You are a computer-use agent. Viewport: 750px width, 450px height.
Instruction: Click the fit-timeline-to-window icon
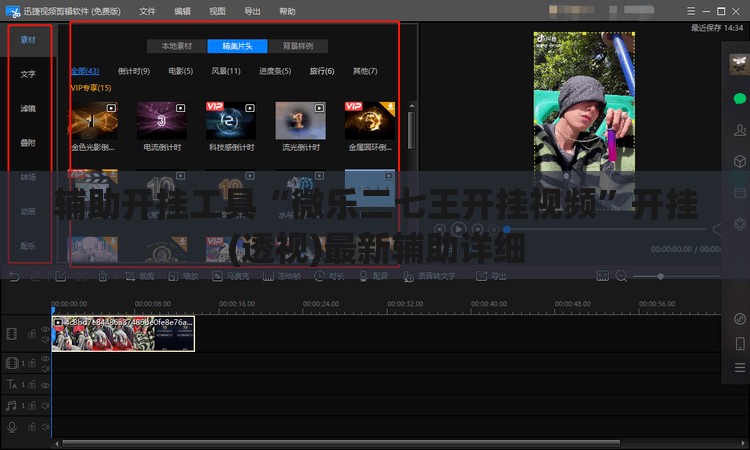(603, 276)
